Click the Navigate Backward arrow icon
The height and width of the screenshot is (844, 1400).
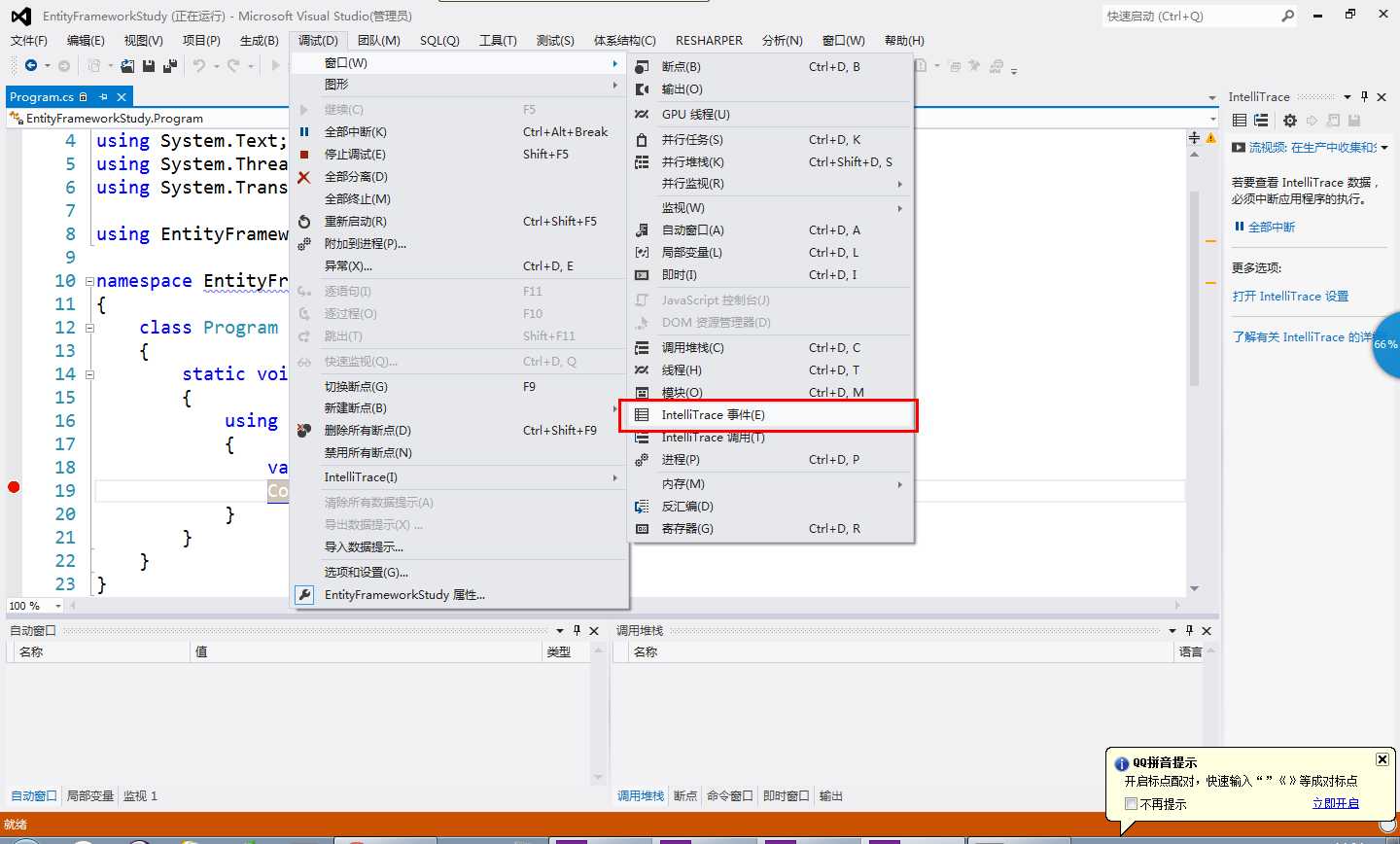coord(31,65)
